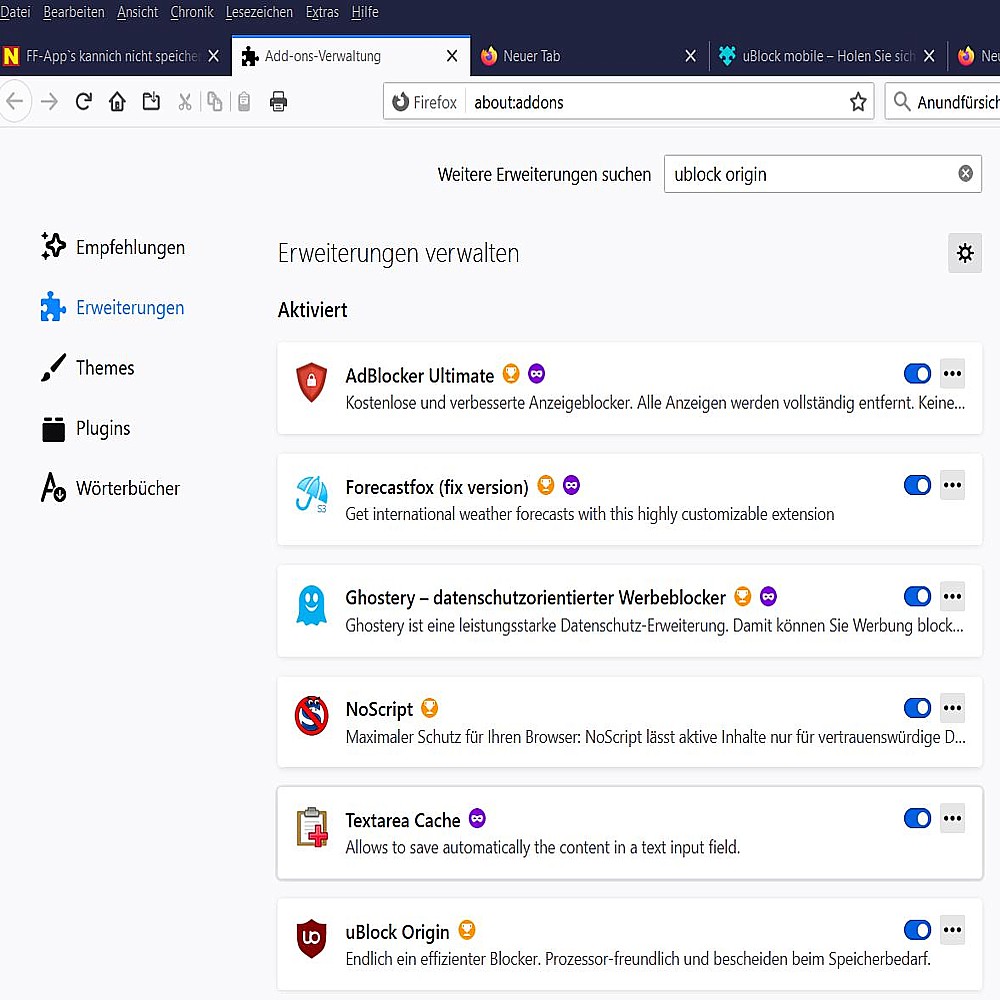Open the Hilfe menu
Viewport: 1000px width, 1000px height.
(x=365, y=12)
